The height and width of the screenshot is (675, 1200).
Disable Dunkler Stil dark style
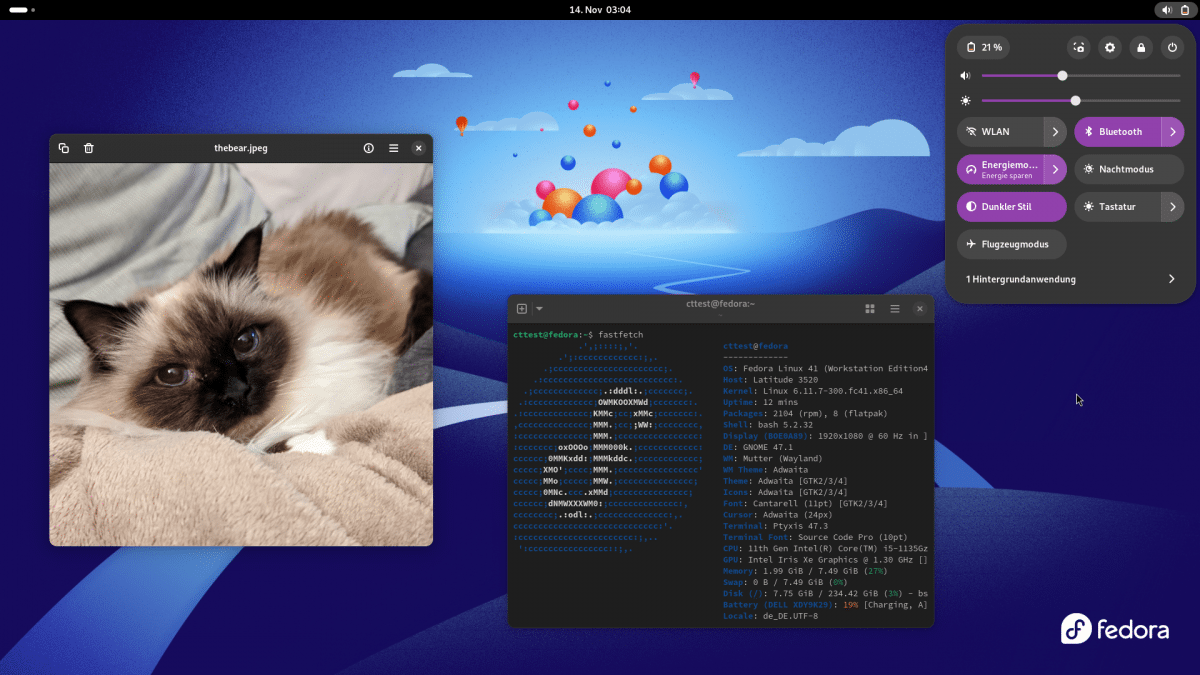click(x=1012, y=207)
